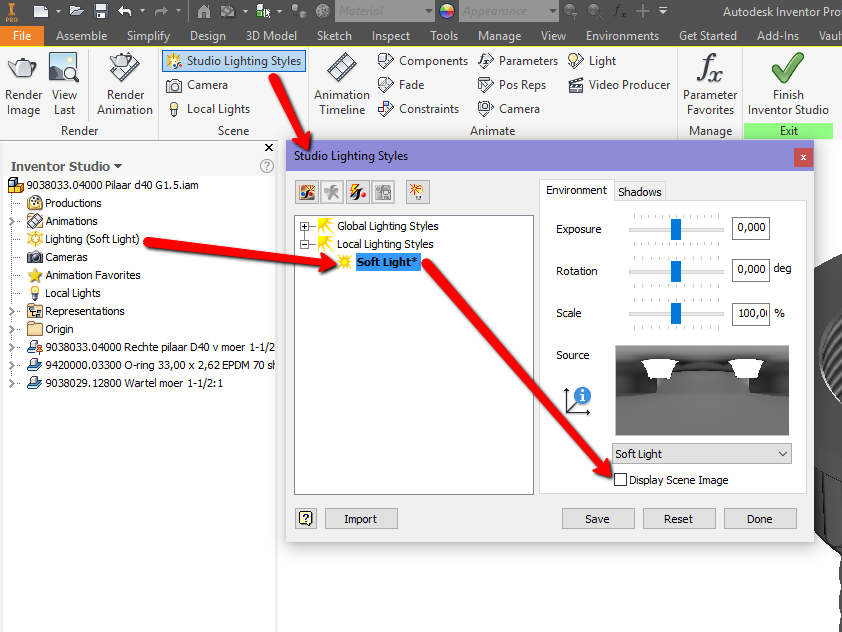Click the Reset button

679,519
